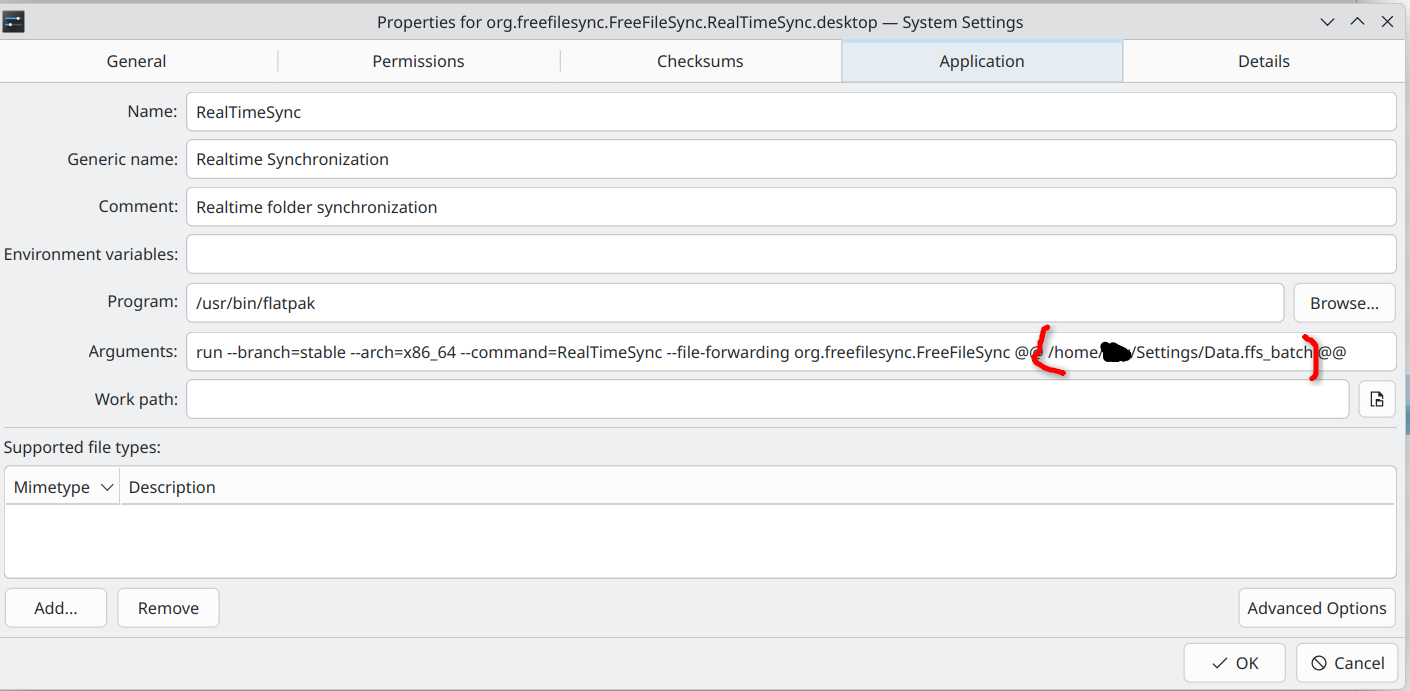This screenshot has height=691, width=1410.
Task: Click the System Settings title bar icon
Action: click(x=14, y=21)
